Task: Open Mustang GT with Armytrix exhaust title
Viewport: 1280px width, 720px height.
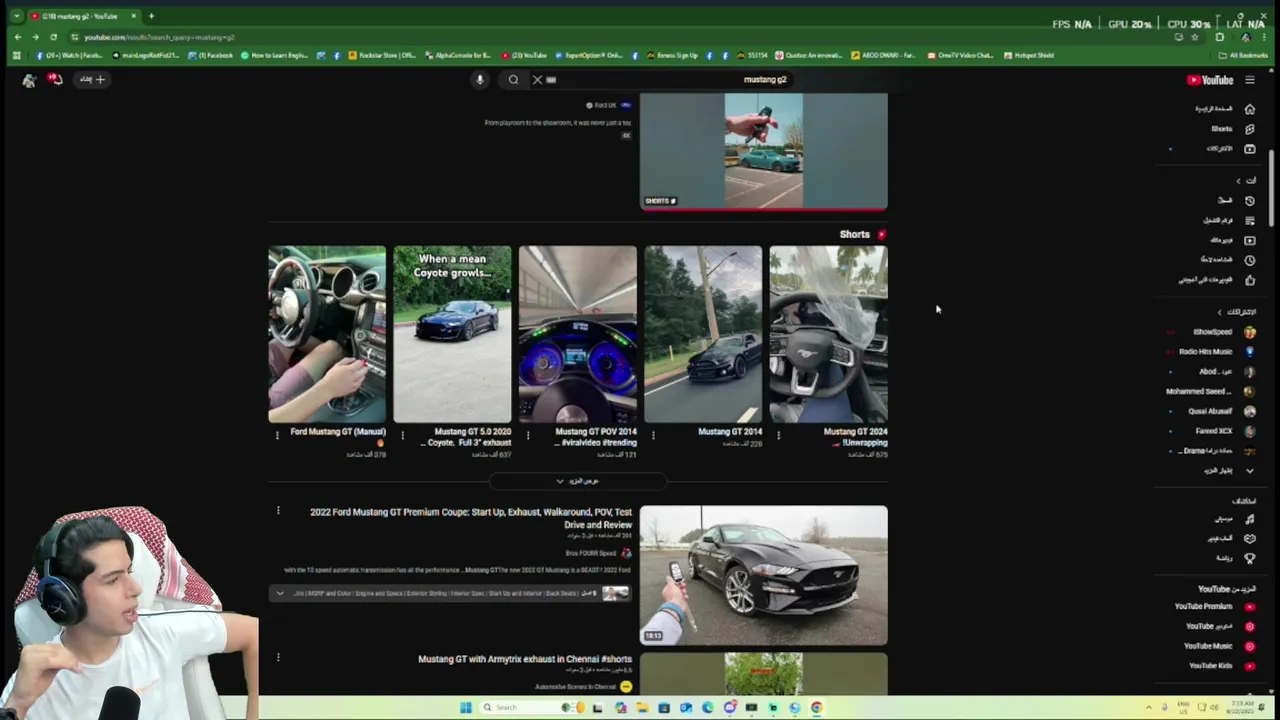Action: click(x=525, y=660)
